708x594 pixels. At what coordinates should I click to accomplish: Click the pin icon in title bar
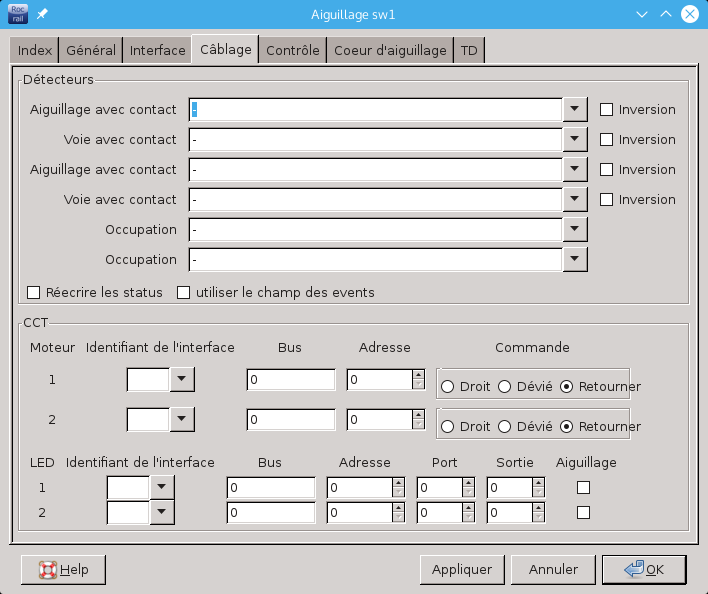click(42, 15)
